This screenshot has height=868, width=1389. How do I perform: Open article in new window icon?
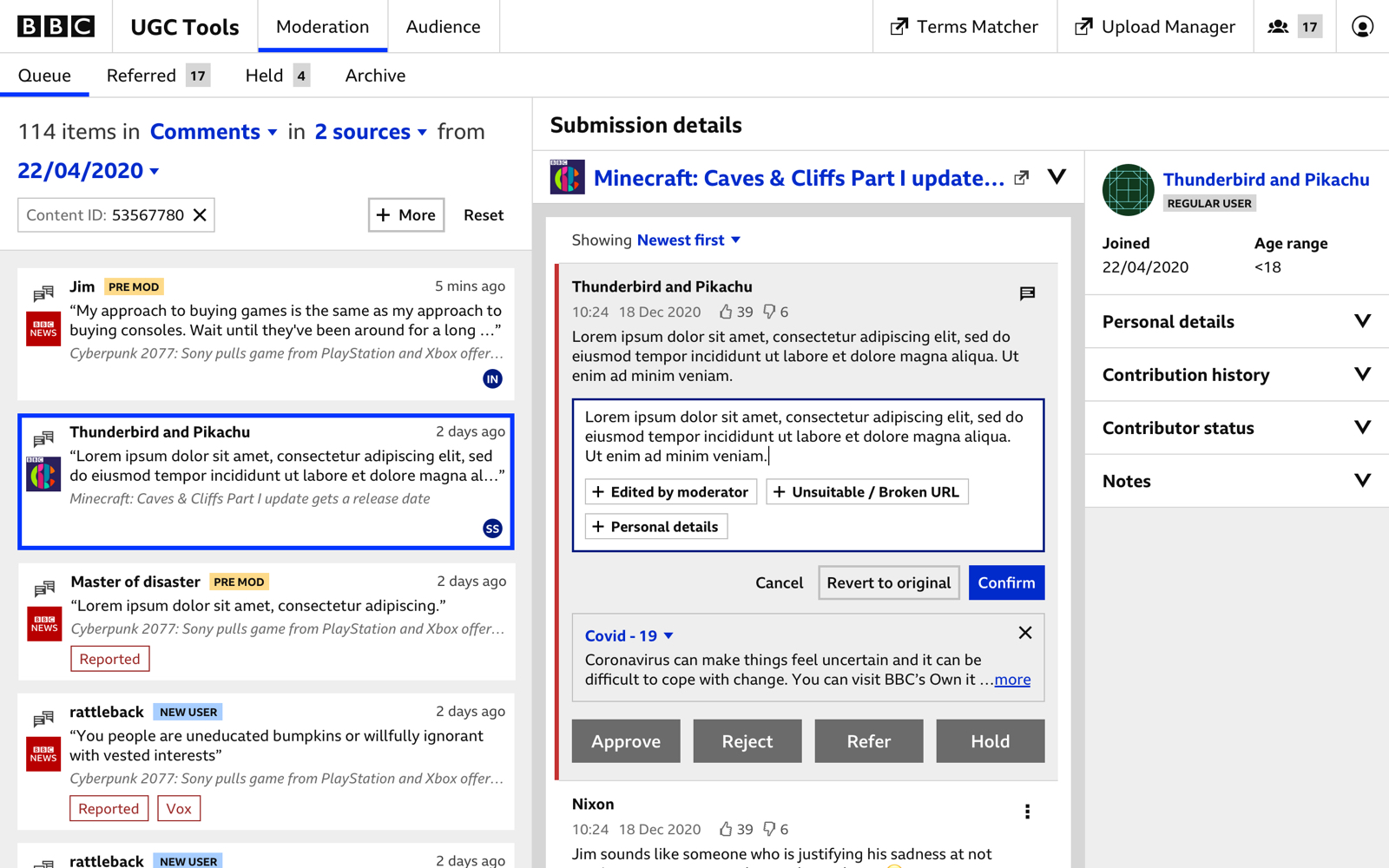tap(1022, 178)
